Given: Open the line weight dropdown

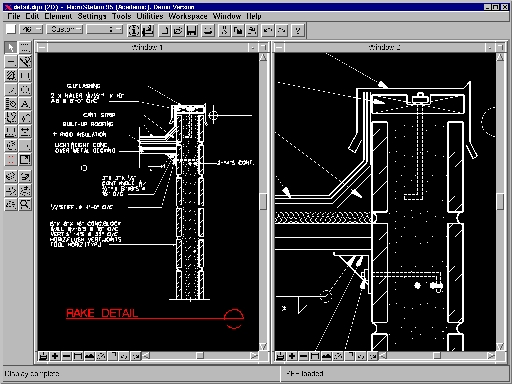Looking at the screenshot, I should [x=105, y=29].
